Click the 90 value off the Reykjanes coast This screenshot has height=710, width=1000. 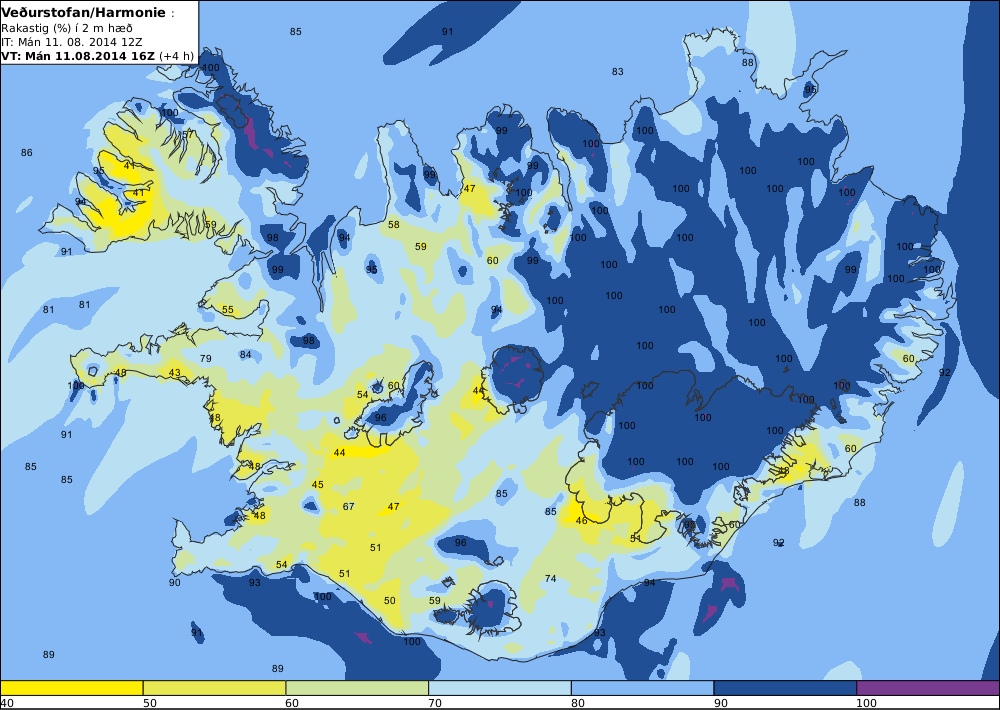tap(174, 582)
